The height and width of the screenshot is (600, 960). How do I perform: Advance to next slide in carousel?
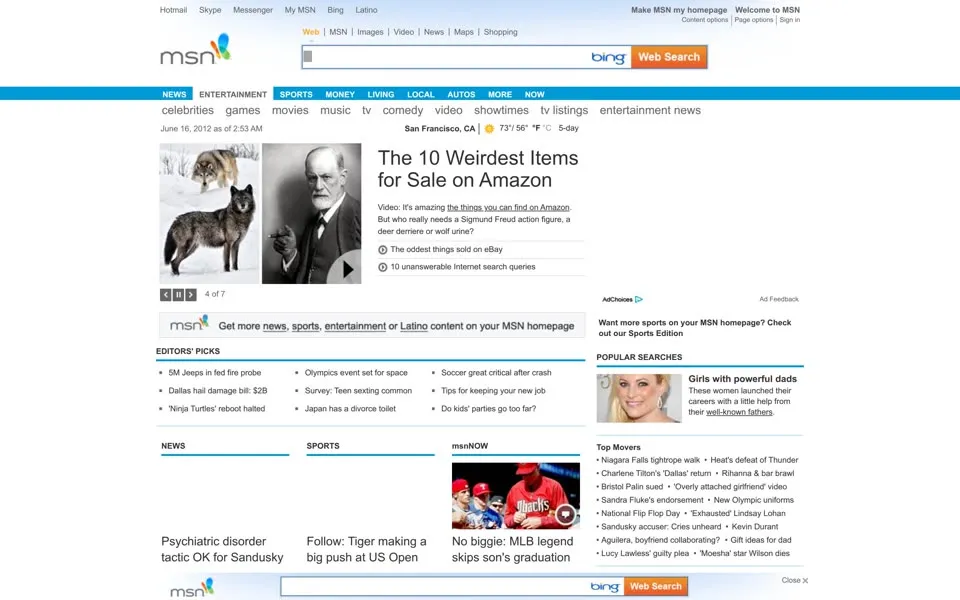pos(191,294)
